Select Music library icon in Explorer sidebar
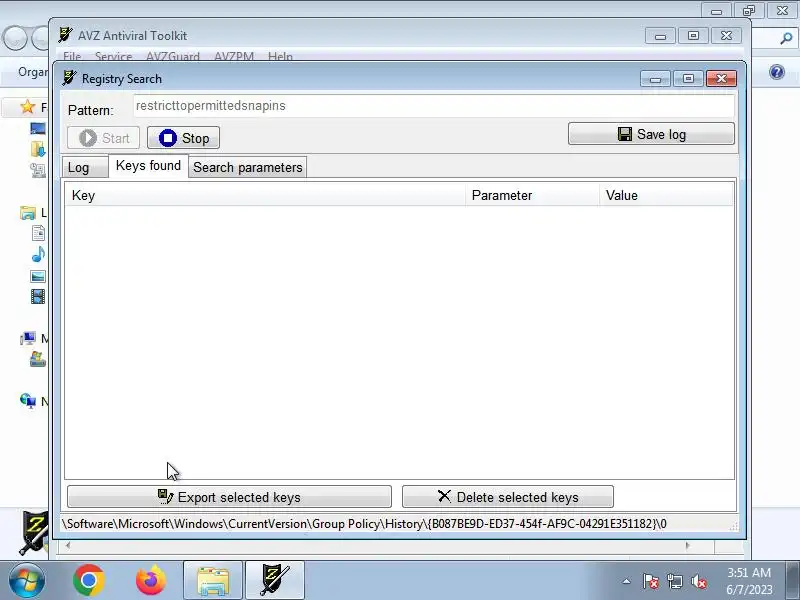 click(38, 254)
